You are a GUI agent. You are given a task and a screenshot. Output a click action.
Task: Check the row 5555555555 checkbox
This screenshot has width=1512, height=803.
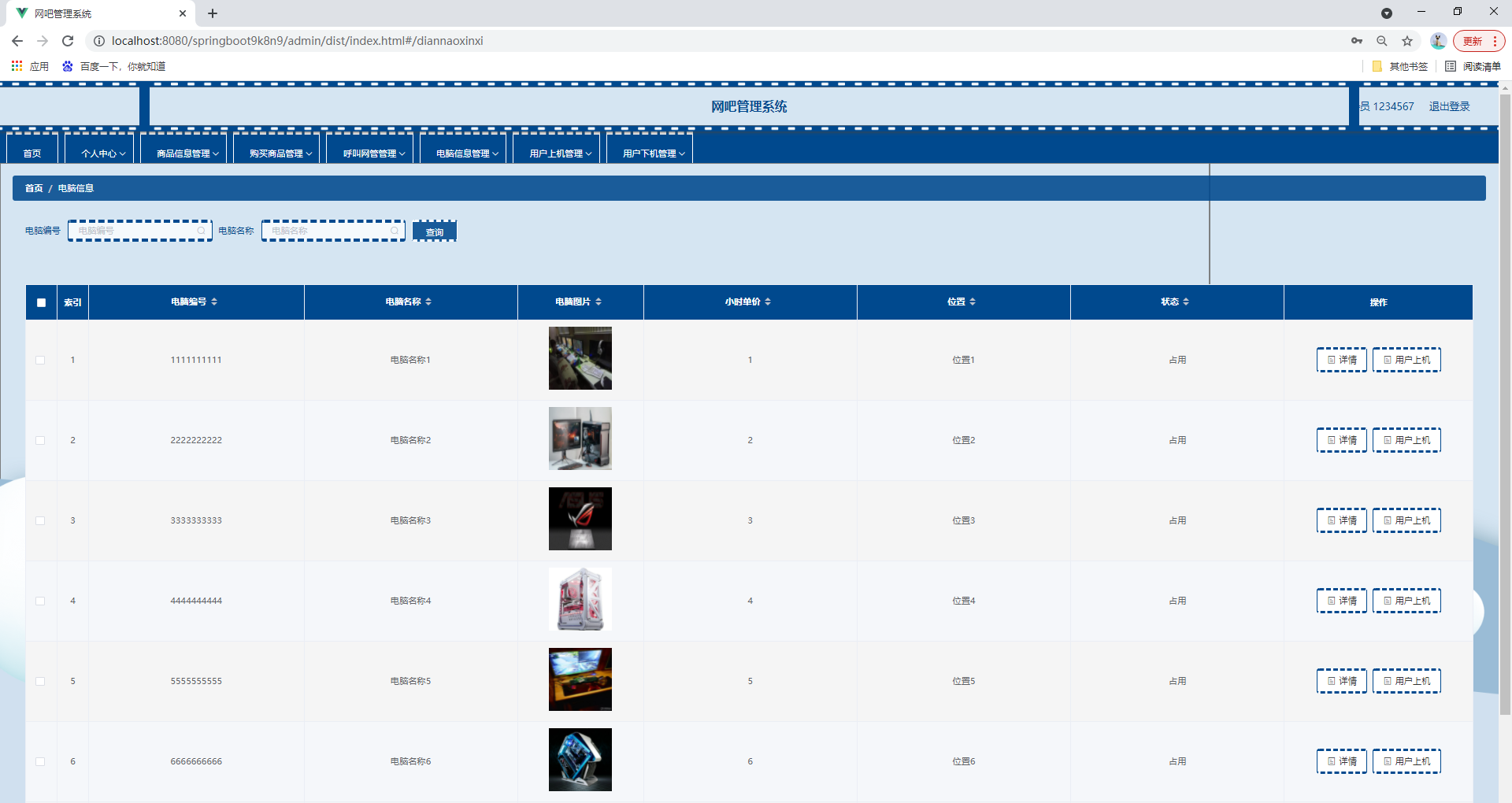[x=40, y=681]
